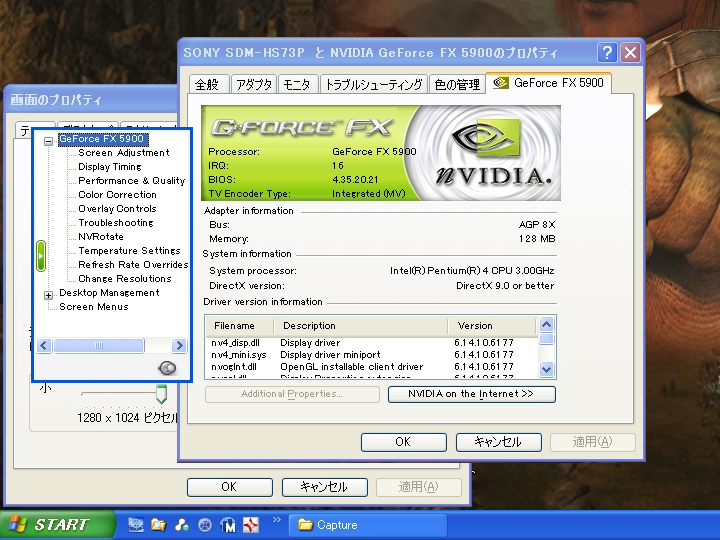Switch to the アダプタ tab
Viewport: 720px width, 540px height.
click(x=254, y=84)
